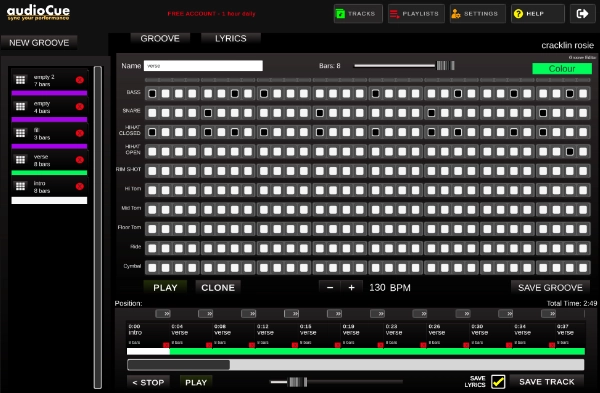The height and width of the screenshot is (393, 600).
Task: Click SAVE TRACK
Action: coord(547,382)
